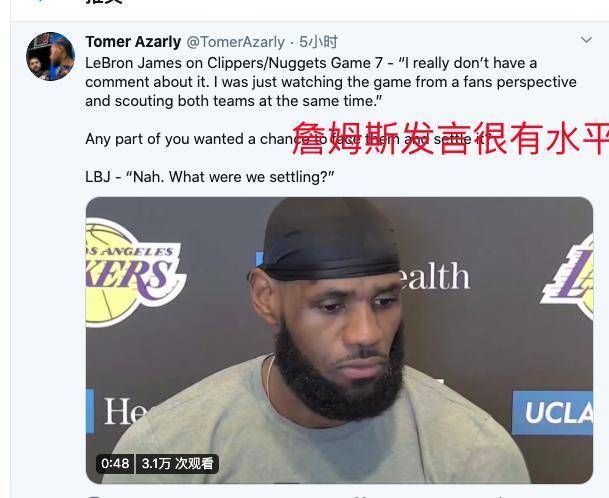Click the blue UCLA banner in video
The image size is (609, 498).
pyautogui.click(x=553, y=413)
